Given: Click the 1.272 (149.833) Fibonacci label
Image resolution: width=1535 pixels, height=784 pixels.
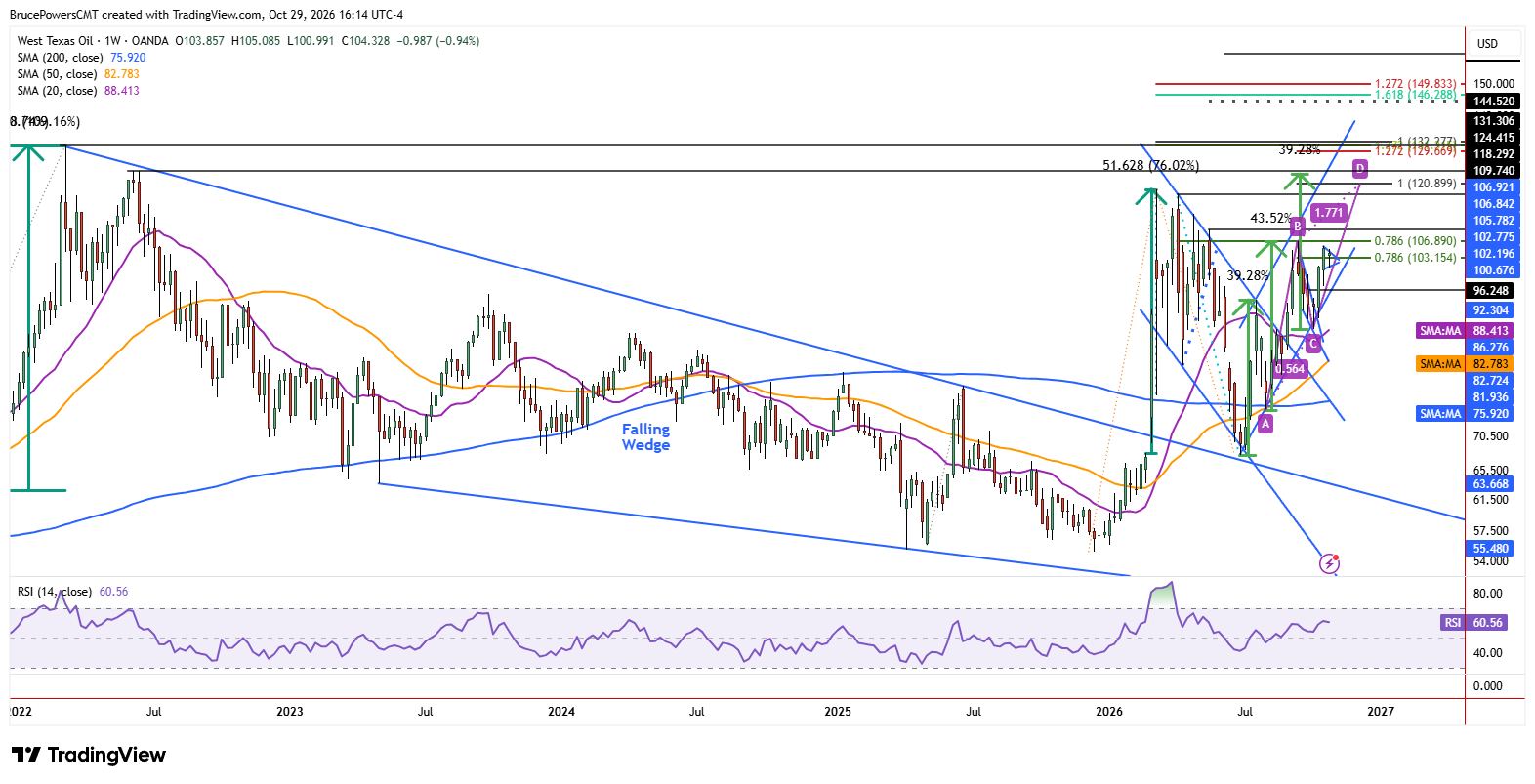Looking at the screenshot, I should pyautogui.click(x=1415, y=84).
